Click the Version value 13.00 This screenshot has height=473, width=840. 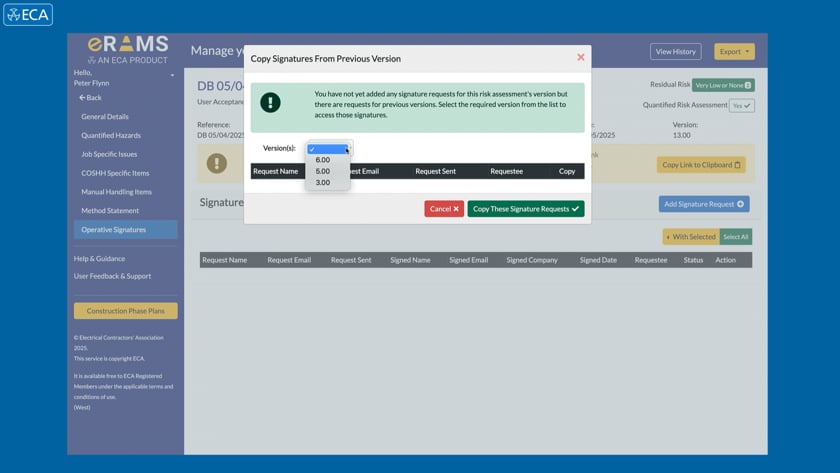(x=681, y=135)
